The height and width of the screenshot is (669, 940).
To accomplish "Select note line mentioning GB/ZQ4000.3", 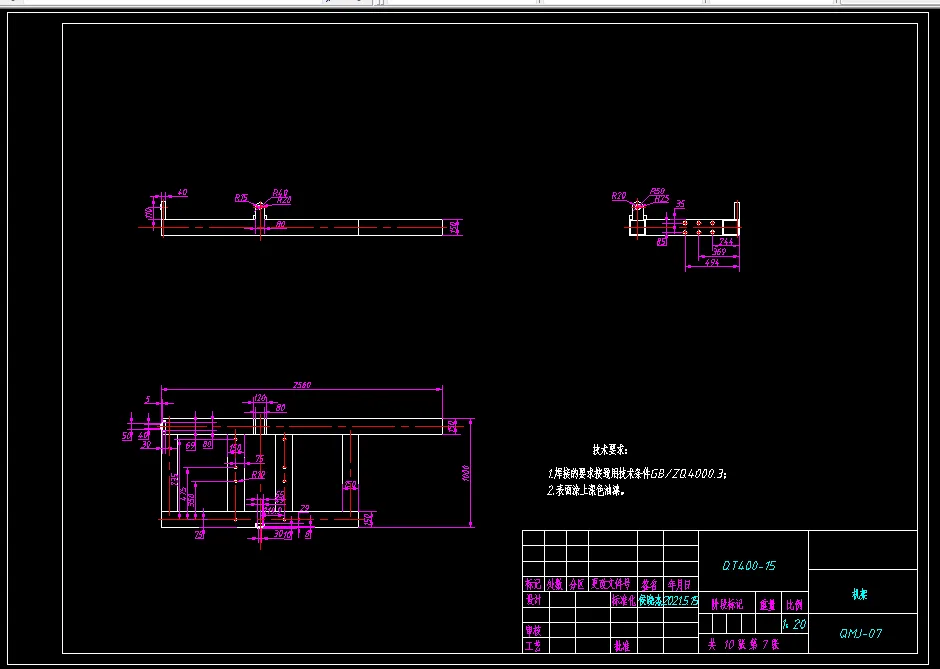I will click(637, 474).
